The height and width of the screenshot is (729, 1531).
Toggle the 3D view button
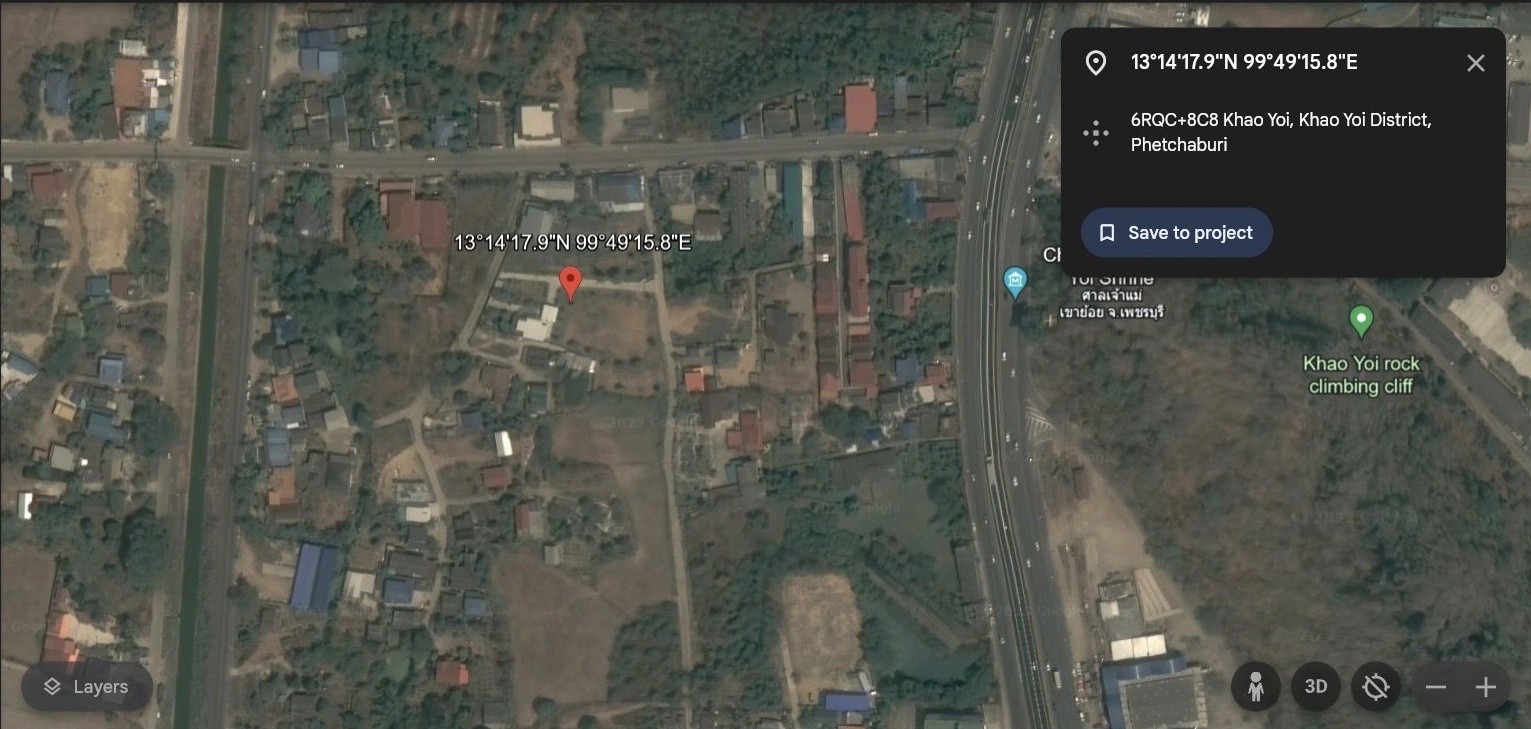[x=1316, y=687]
